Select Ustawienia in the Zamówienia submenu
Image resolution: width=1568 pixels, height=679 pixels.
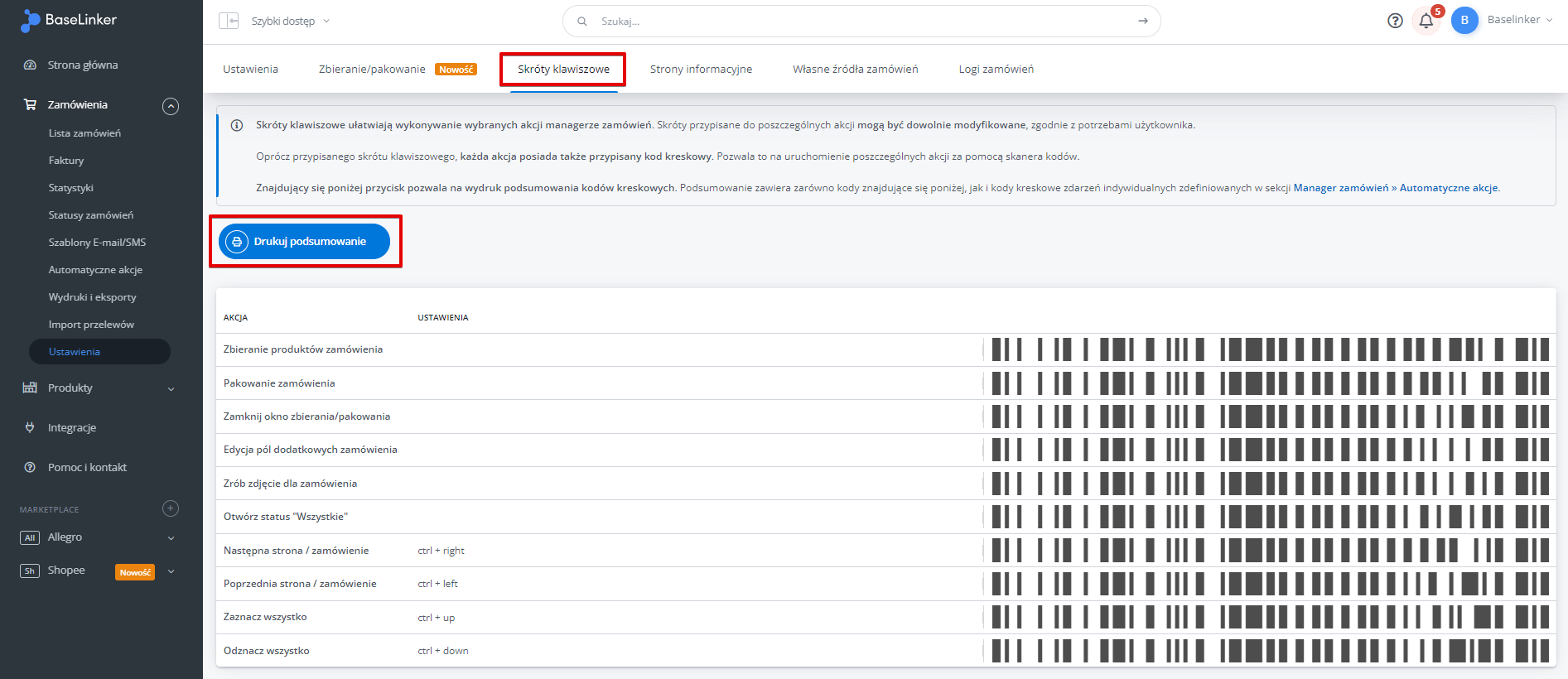(x=99, y=351)
